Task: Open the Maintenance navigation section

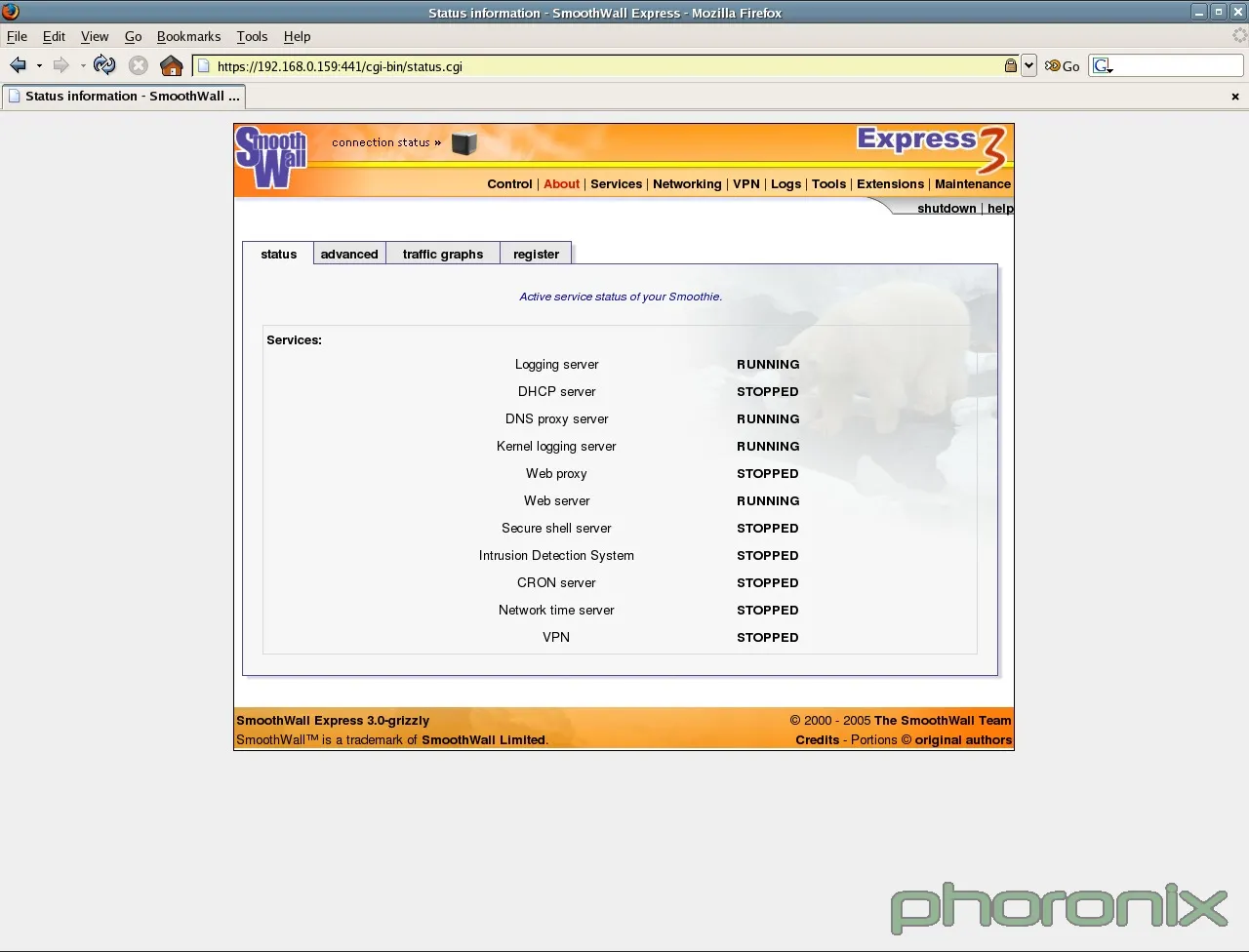Action: click(x=973, y=183)
